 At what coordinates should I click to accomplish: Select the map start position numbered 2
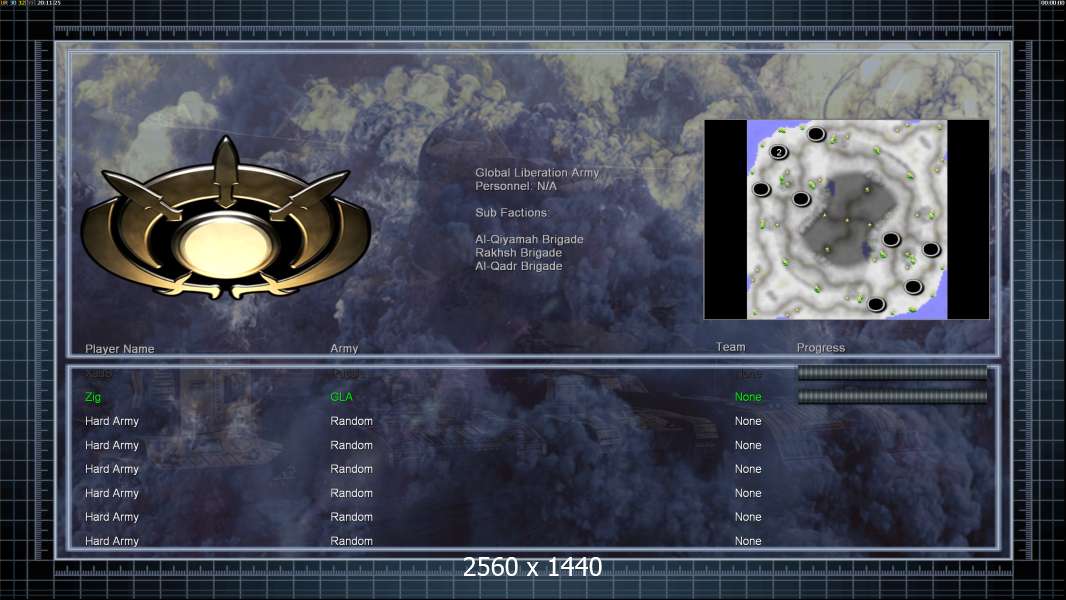778,152
